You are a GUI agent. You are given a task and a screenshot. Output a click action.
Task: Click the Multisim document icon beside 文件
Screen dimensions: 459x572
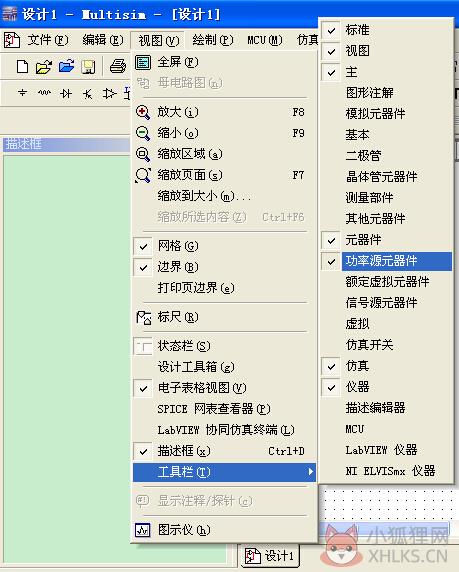pyautogui.click(x=12, y=40)
